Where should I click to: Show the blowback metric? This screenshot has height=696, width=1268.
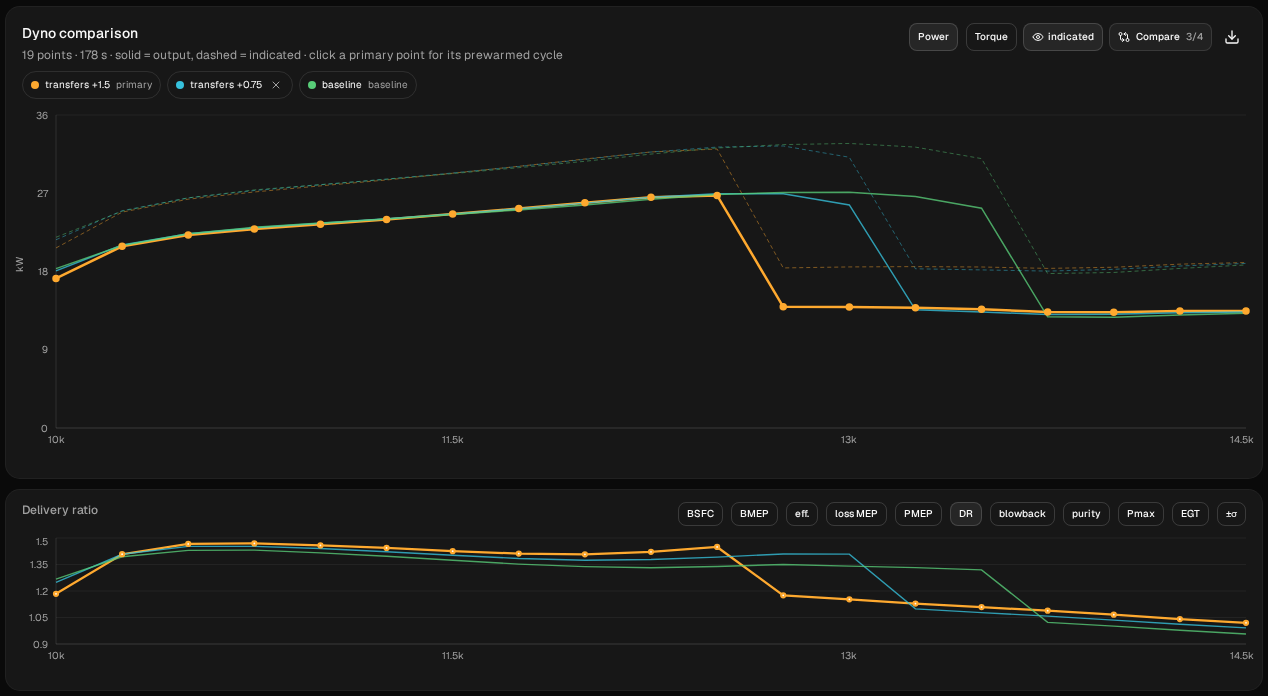(1022, 514)
